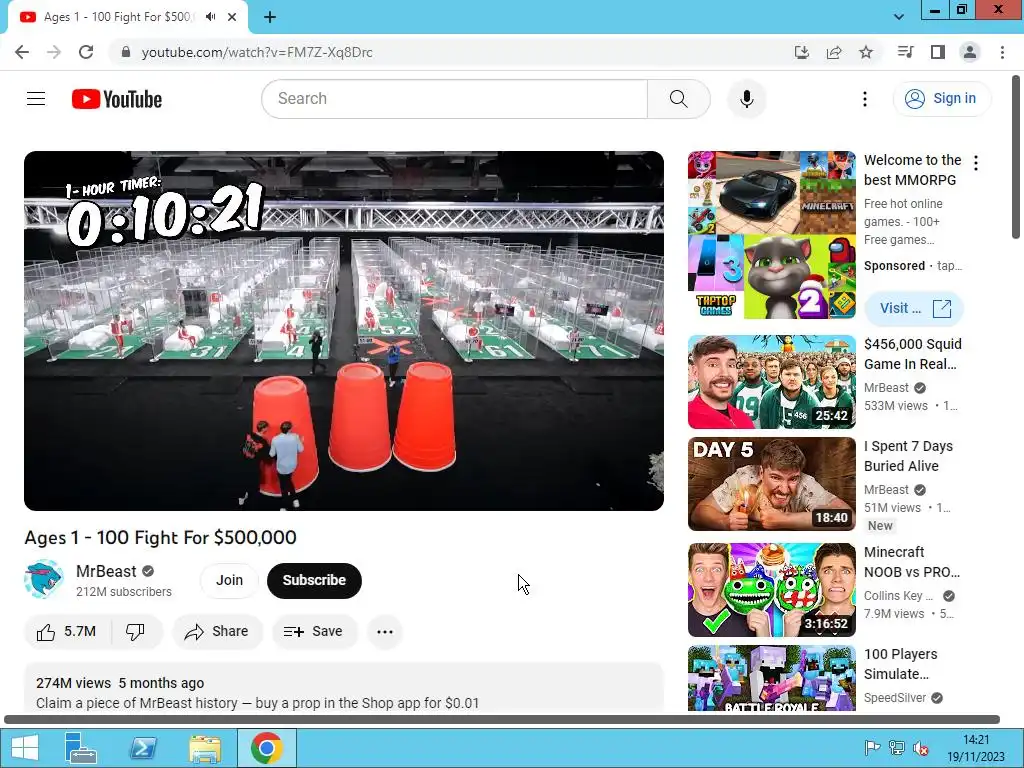Image resolution: width=1024 pixels, height=768 pixels.
Task: Open the I Spent 7 Days thumbnail
Action: click(771, 484)
